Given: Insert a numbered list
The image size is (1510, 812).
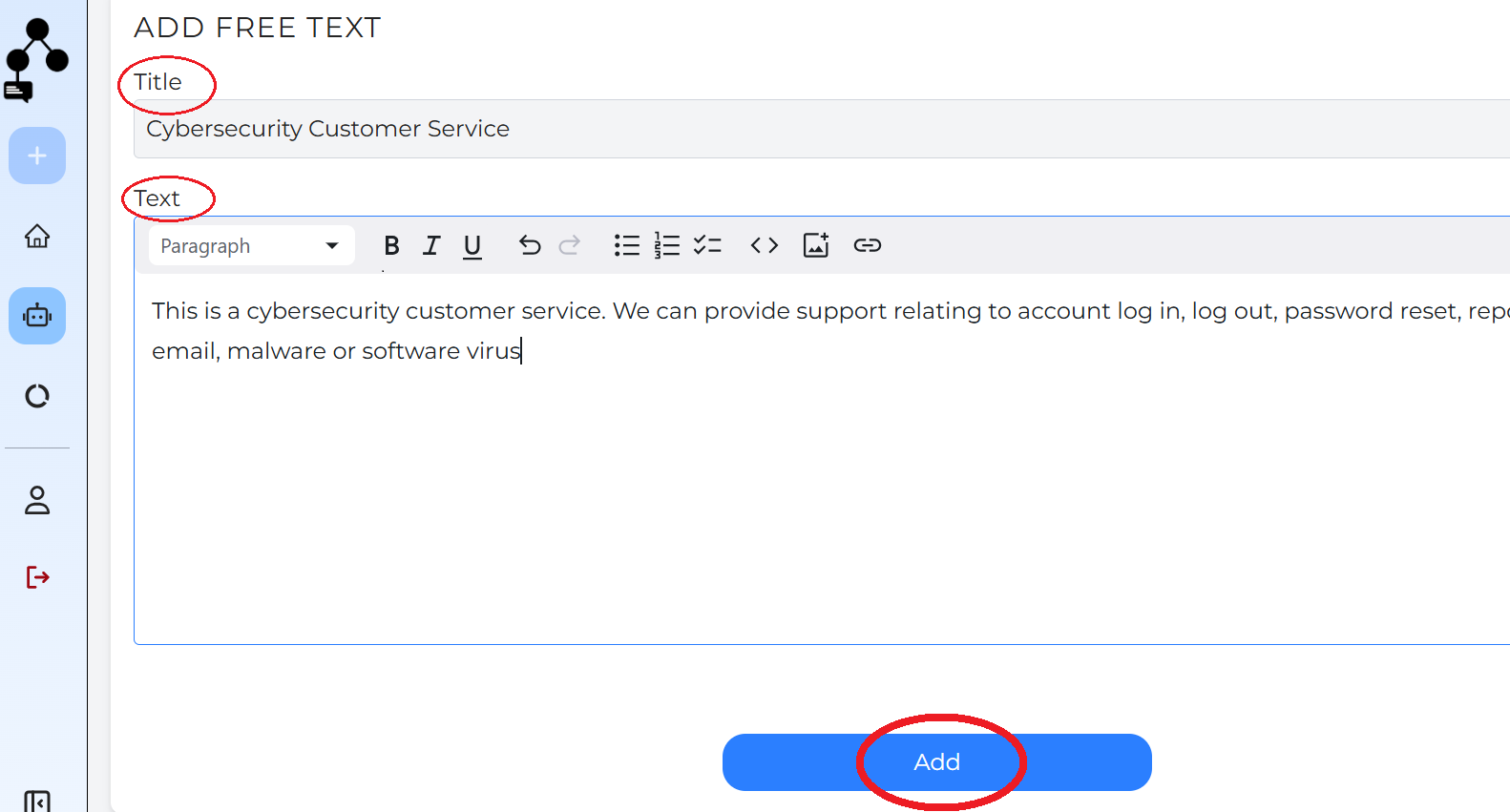Looking at the screenshot, I should click(x=667, y=245).
